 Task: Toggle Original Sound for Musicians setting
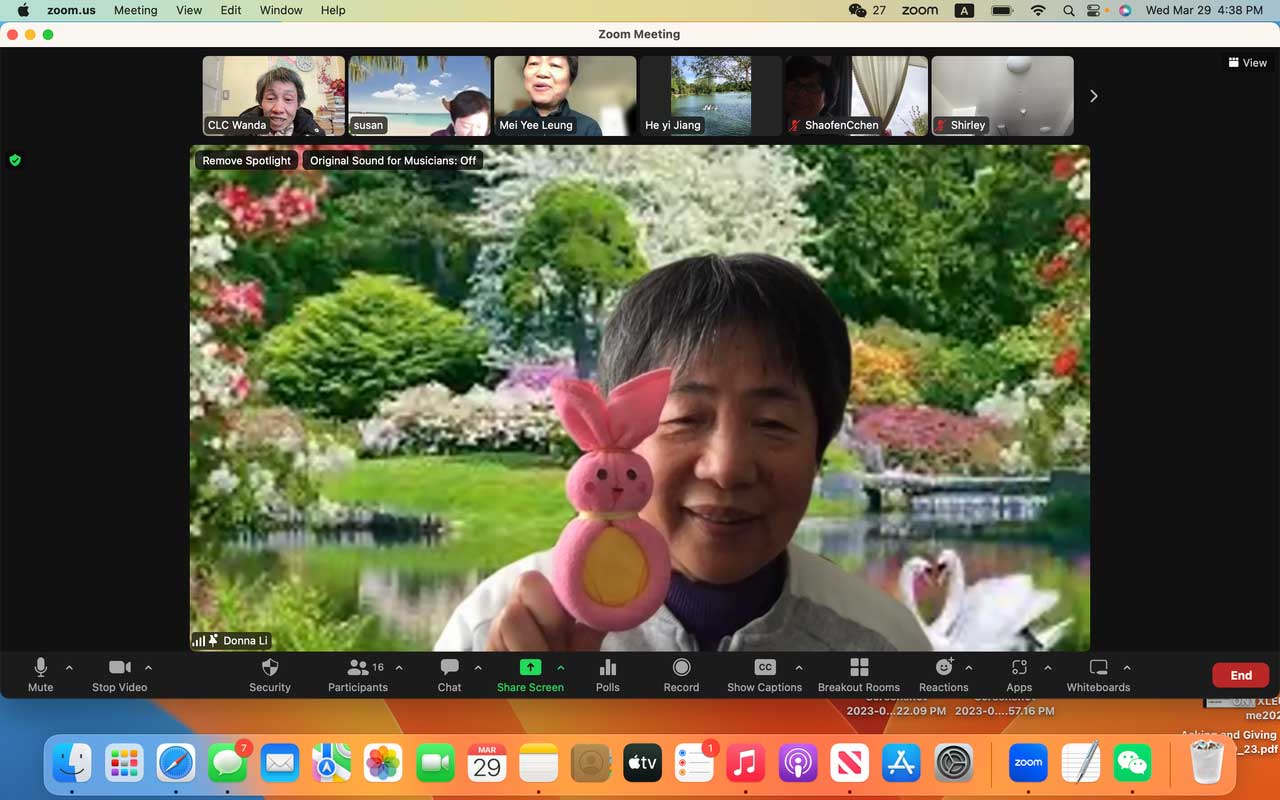point(393,160)
